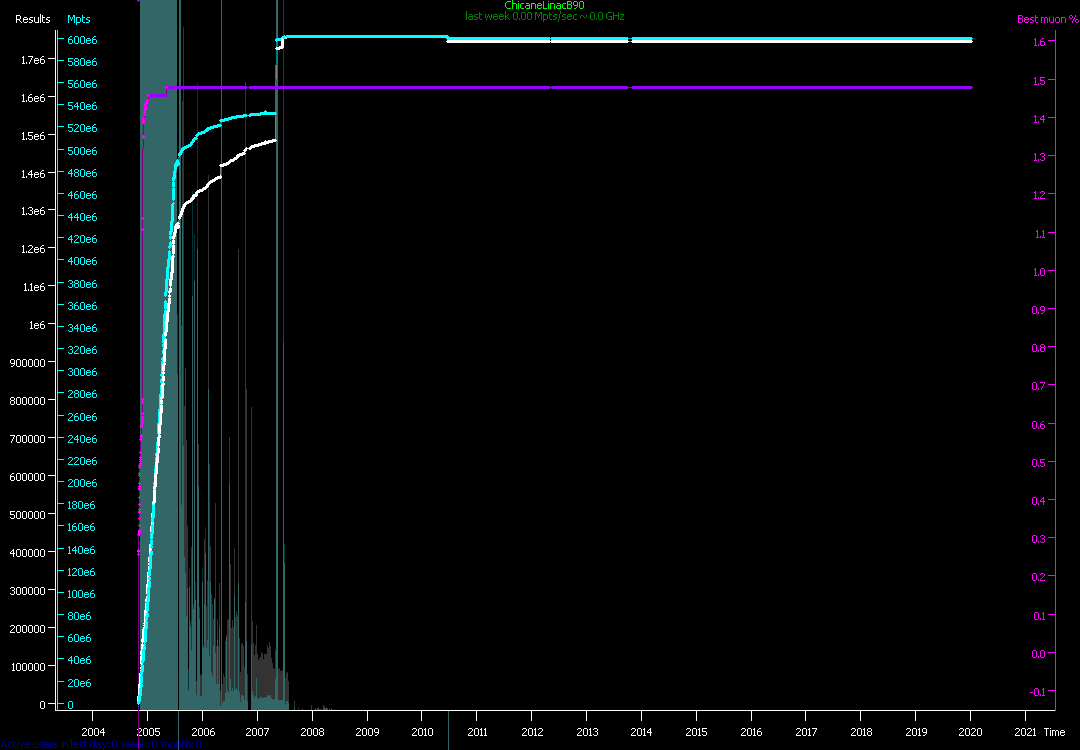The image size is (1080, 750).
Task: Select the 2021 year tick label
Action: pos(1025,732)
